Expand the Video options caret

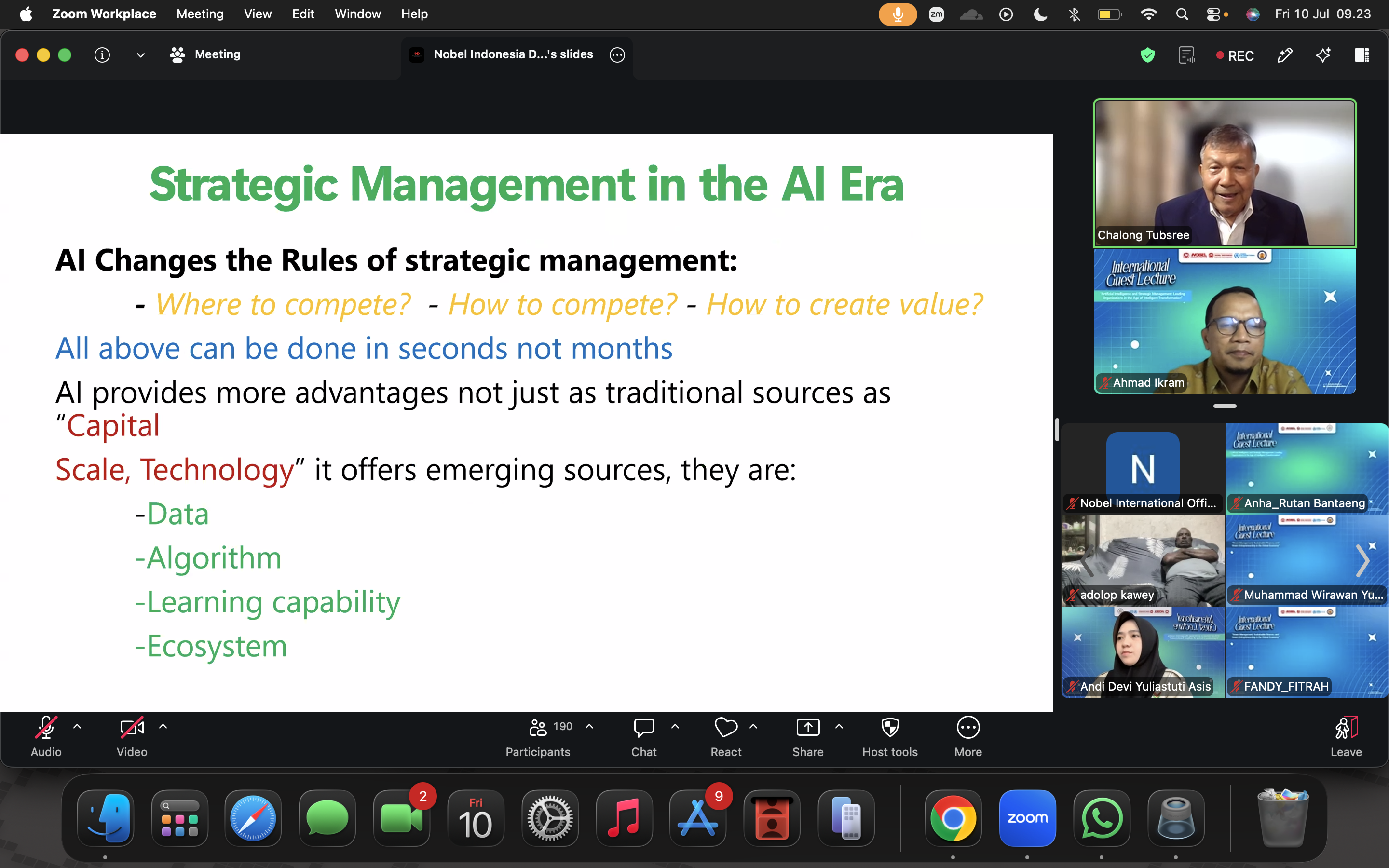tap(163, 726)
